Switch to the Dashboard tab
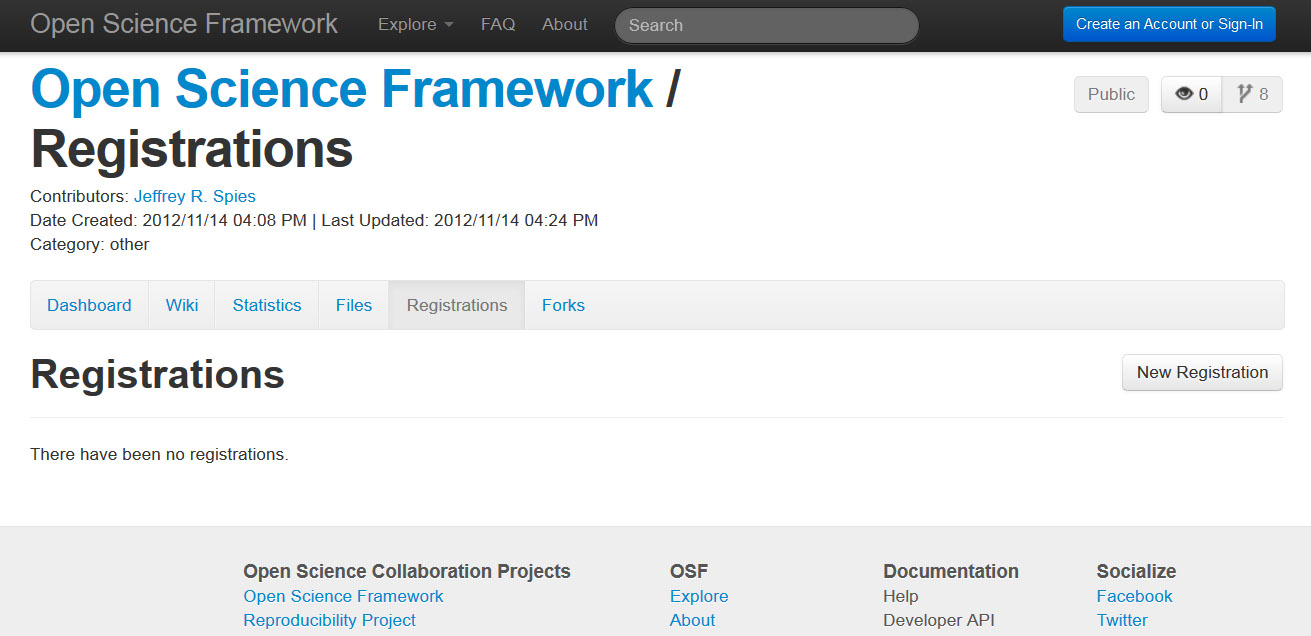1311x636 pixels. 89,305
